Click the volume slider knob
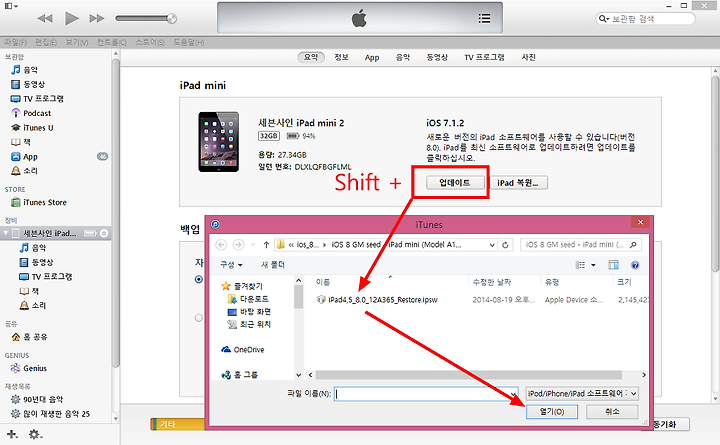This screenshot has width=720, height=445. (172, 18)
